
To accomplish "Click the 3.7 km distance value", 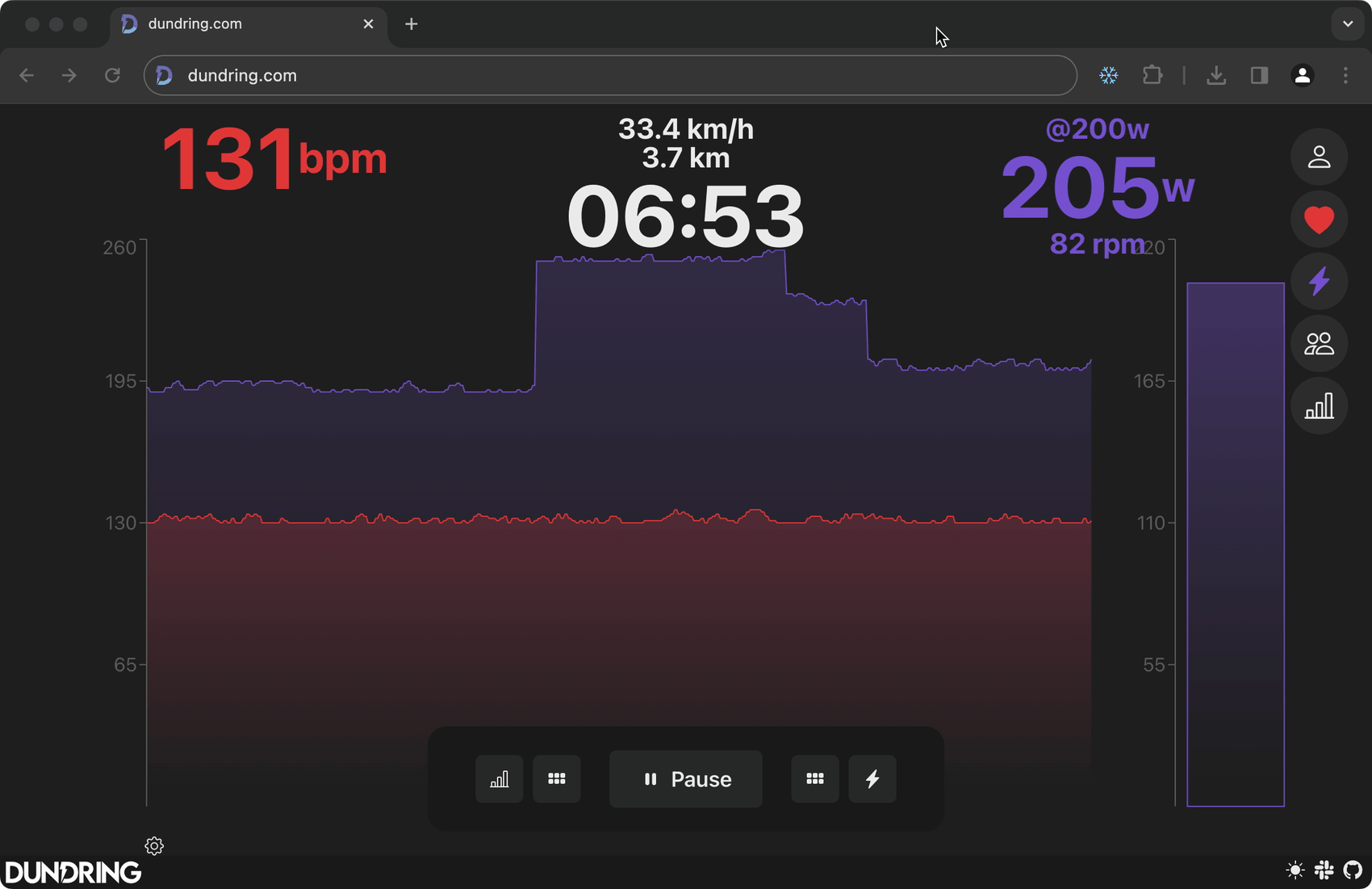I will [686, 158].
